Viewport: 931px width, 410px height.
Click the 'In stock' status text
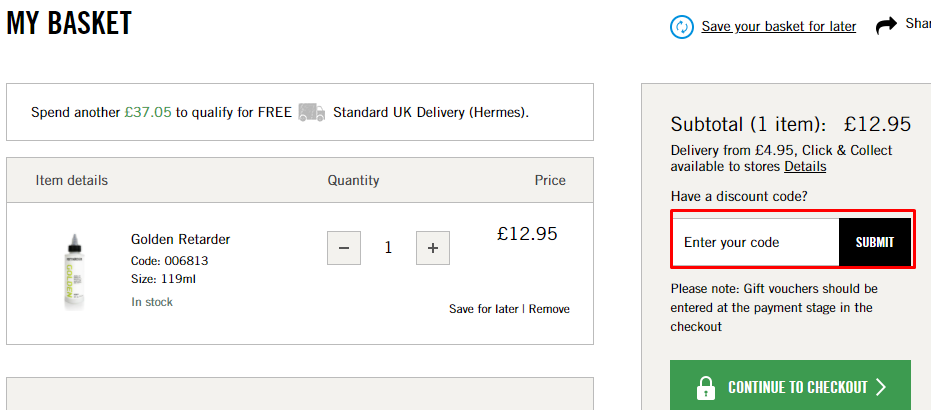tap(152, 302)
